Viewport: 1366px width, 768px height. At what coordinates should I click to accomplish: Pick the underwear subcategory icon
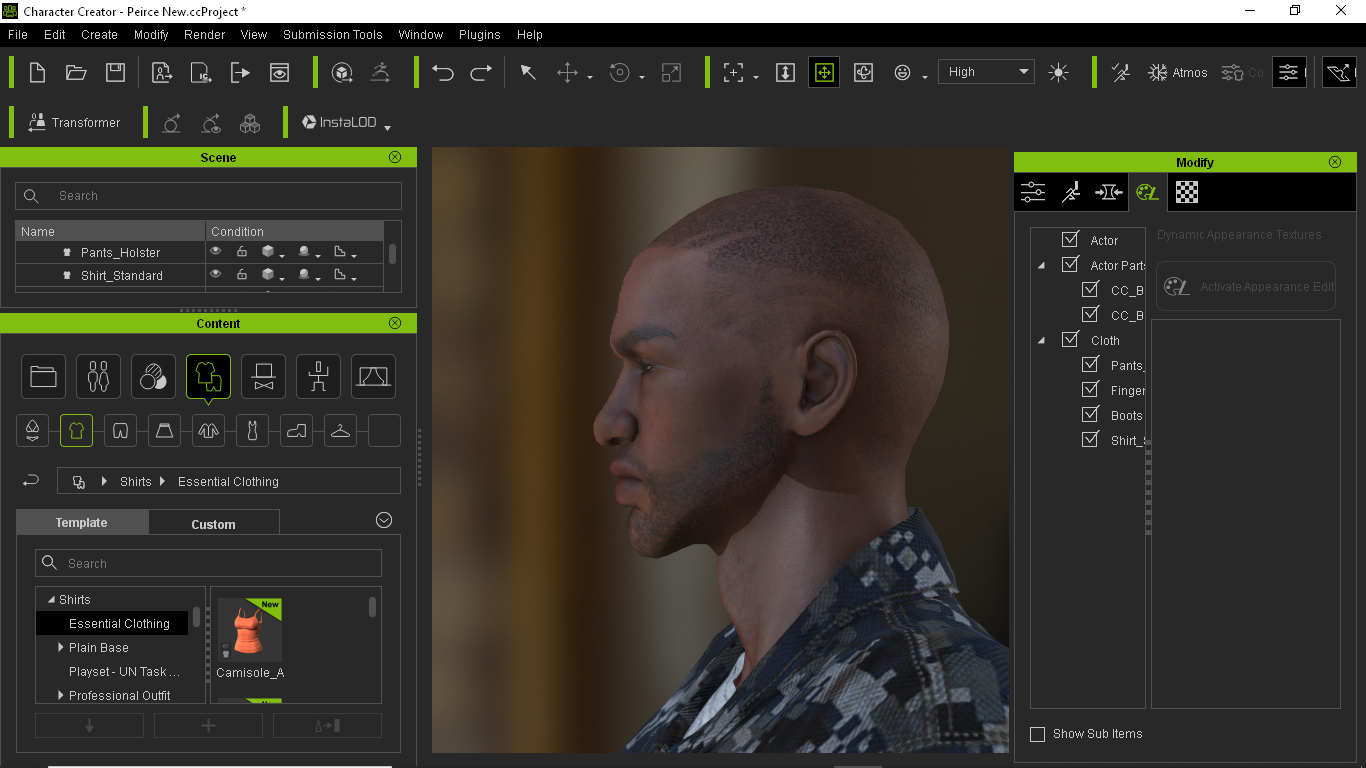32,431
